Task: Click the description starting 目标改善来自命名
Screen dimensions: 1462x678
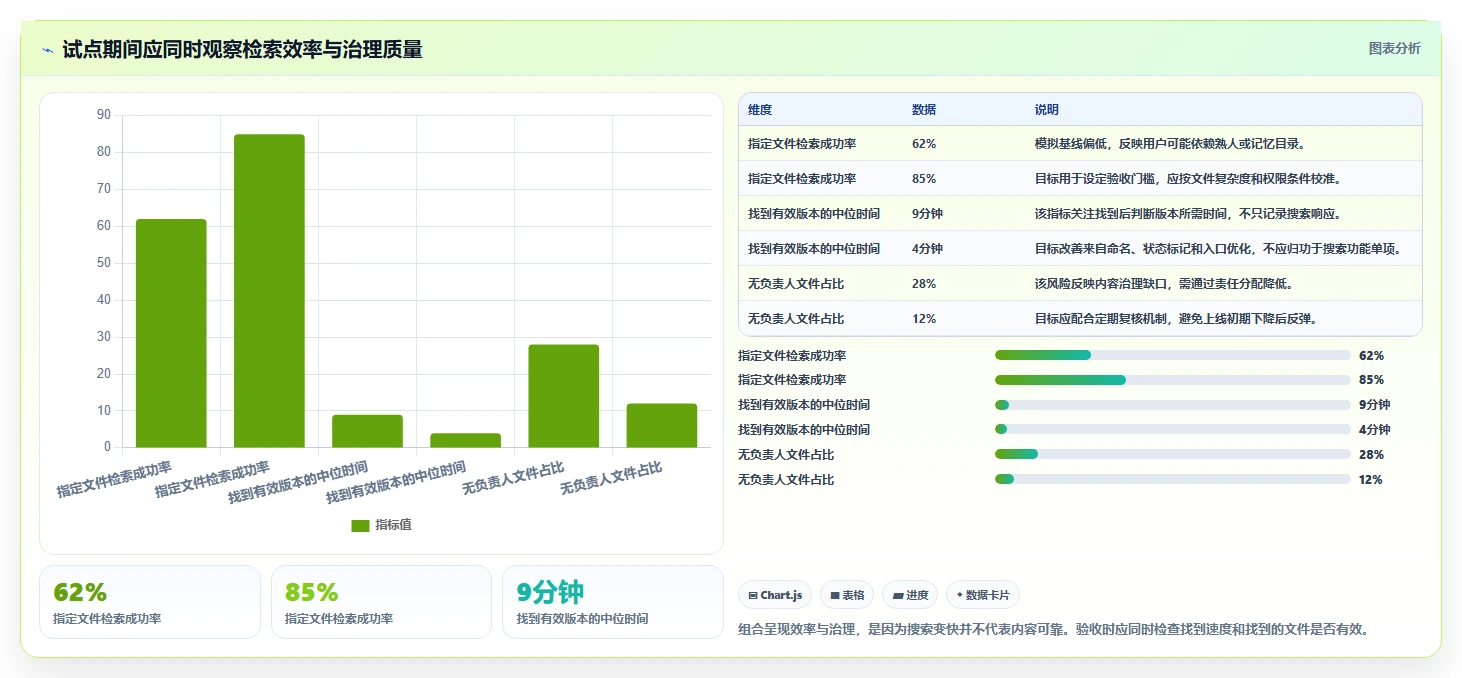Action: 1218,249
